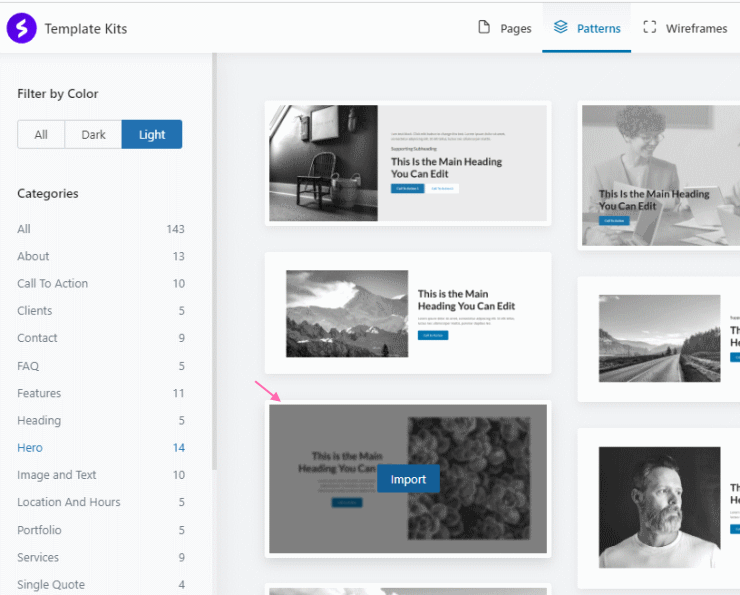Screen dimensions: 740x595
Task: Filter by FAQ category
Action: [101, 366]
